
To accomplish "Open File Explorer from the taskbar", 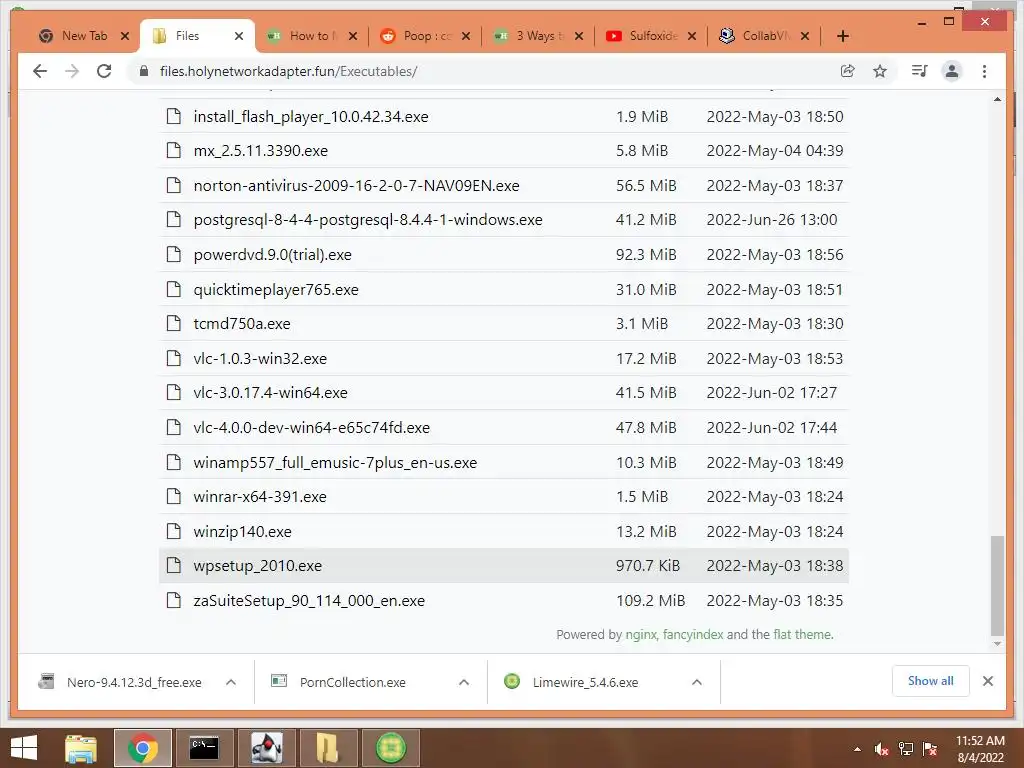I will click(x=81, y=748).
